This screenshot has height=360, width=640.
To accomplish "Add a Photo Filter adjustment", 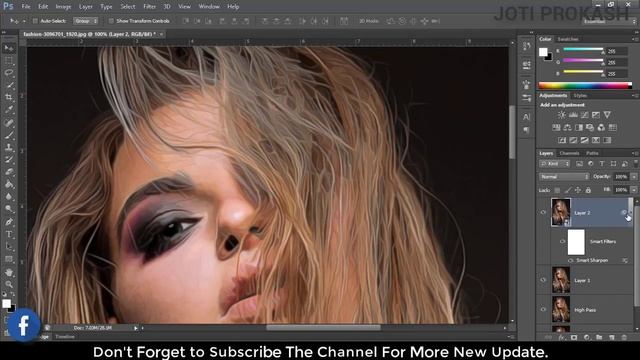I will point(590,128).
